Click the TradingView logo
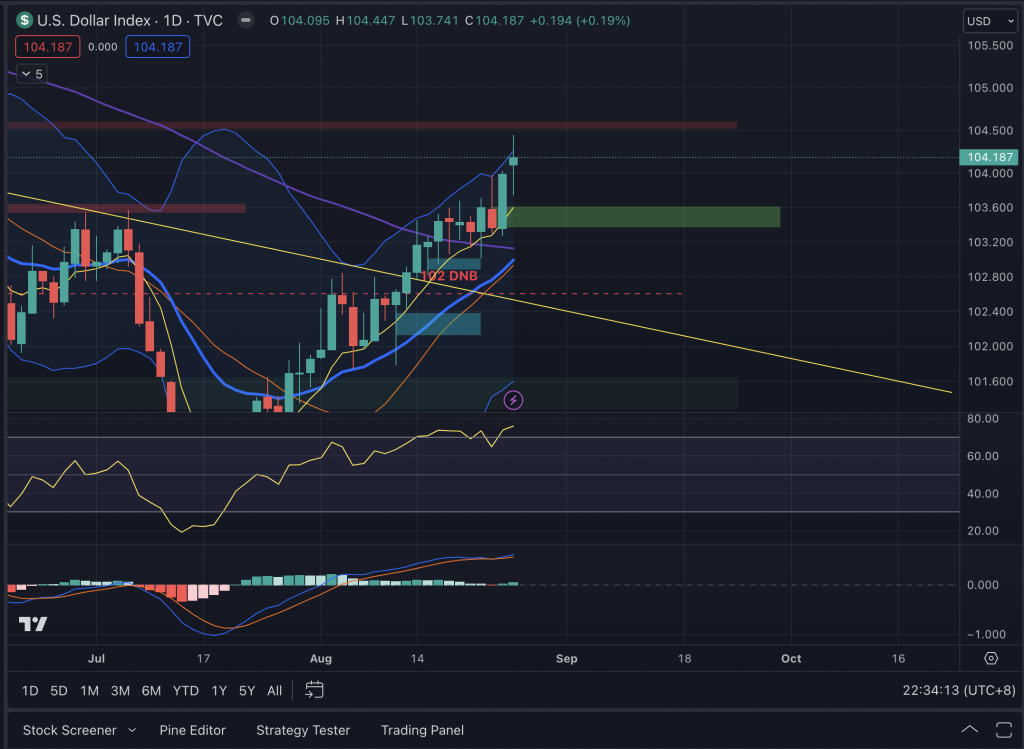The height and width of the screenshot is (749, 1024). pos(33,624)
